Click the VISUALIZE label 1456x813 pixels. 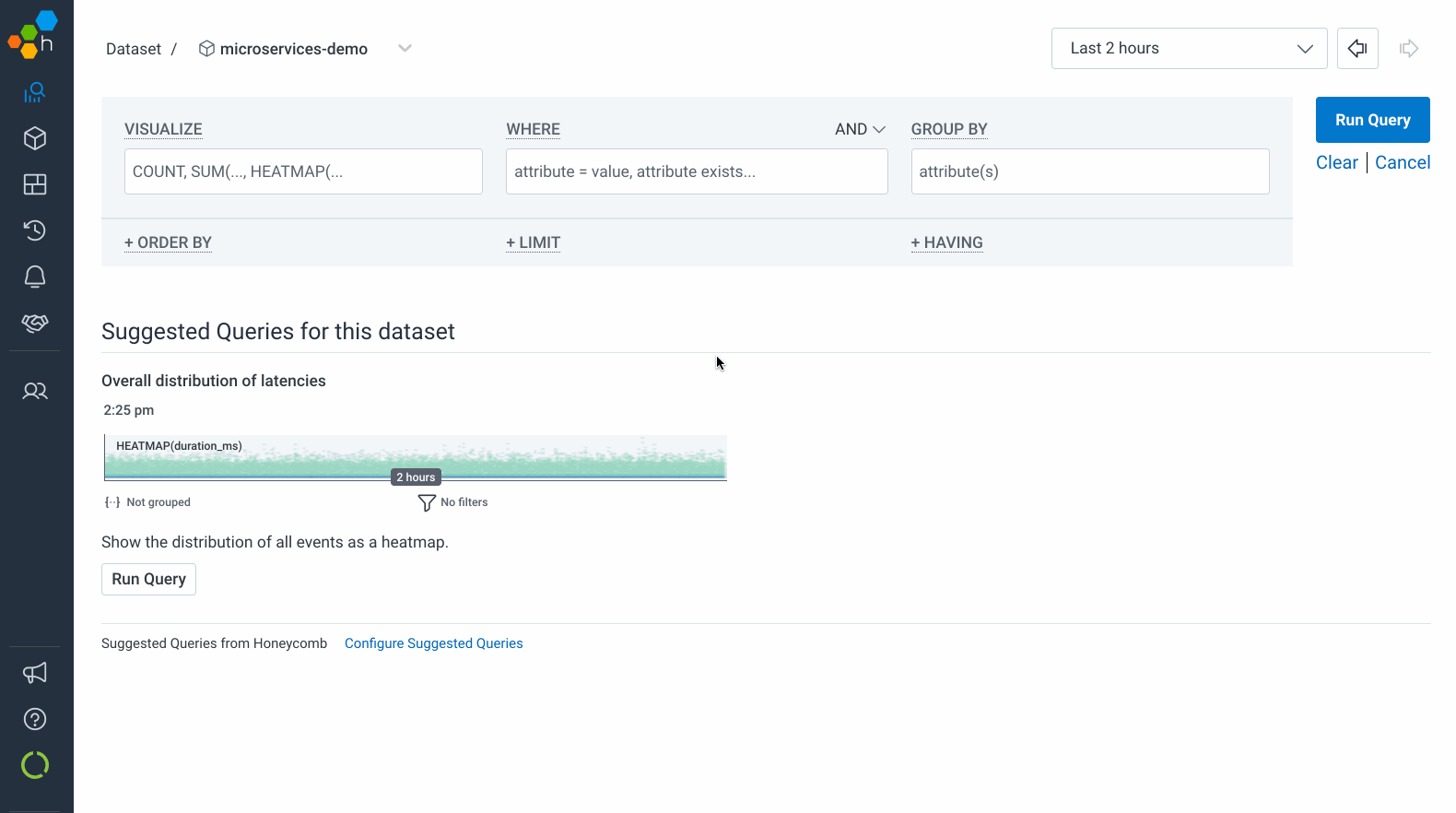pyautogui.click(x=163, y=129)
